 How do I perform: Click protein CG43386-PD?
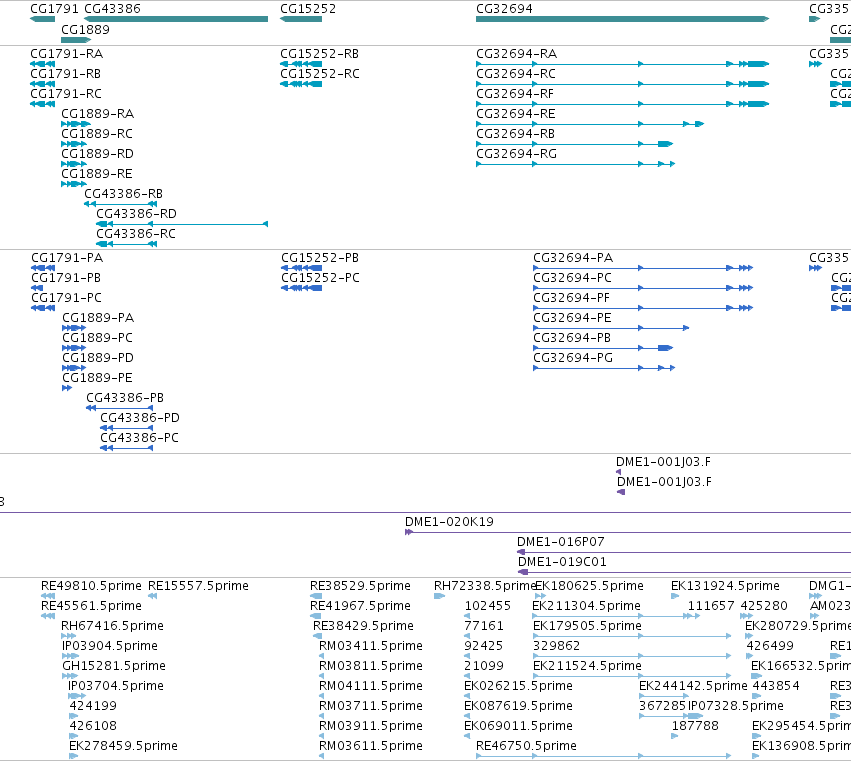tap(139, 418)
